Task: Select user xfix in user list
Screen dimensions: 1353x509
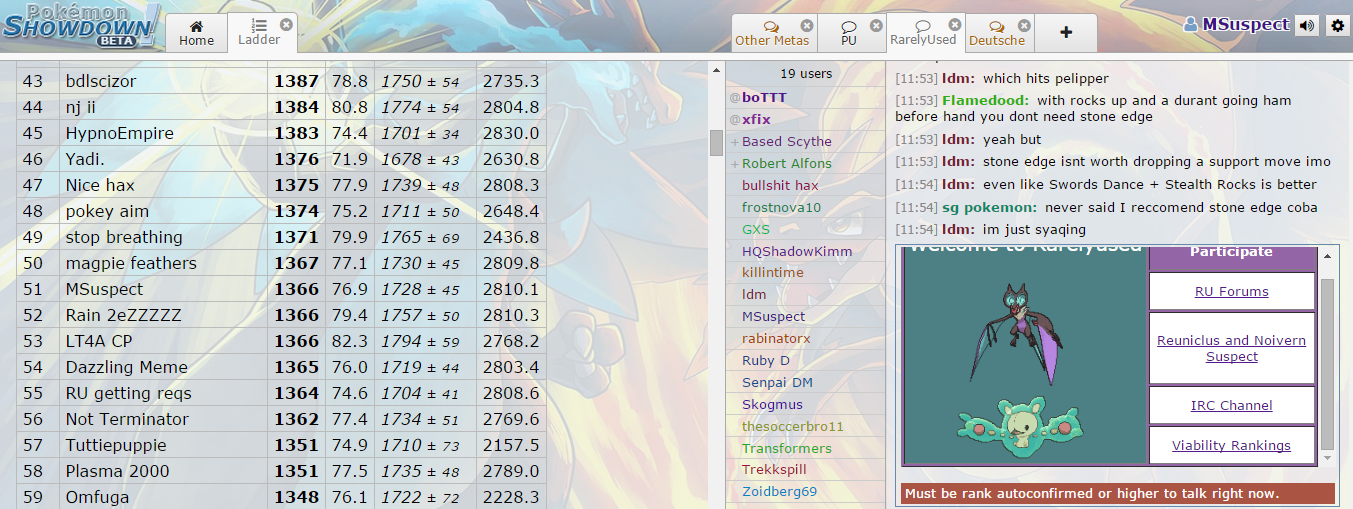Action: coord(806,119)
